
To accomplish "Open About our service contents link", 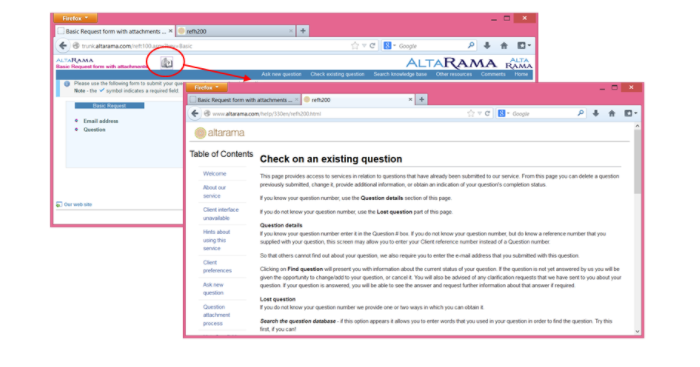I will [214, 192].
